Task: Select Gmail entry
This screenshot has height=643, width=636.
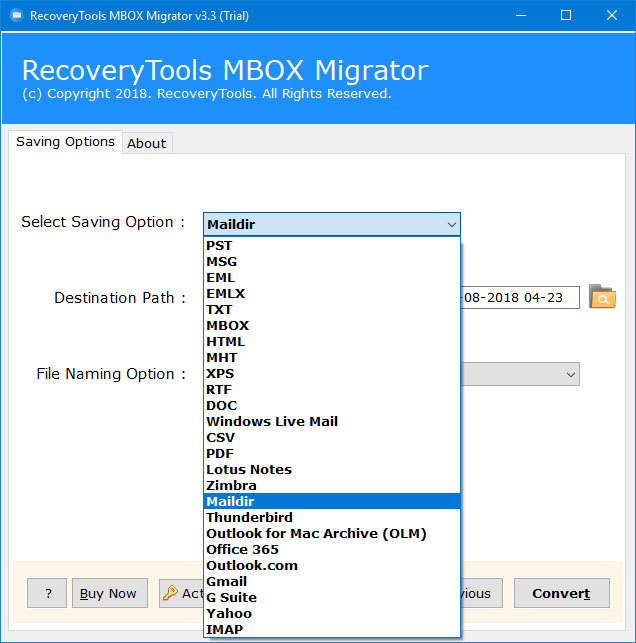Action: (332, 581)
